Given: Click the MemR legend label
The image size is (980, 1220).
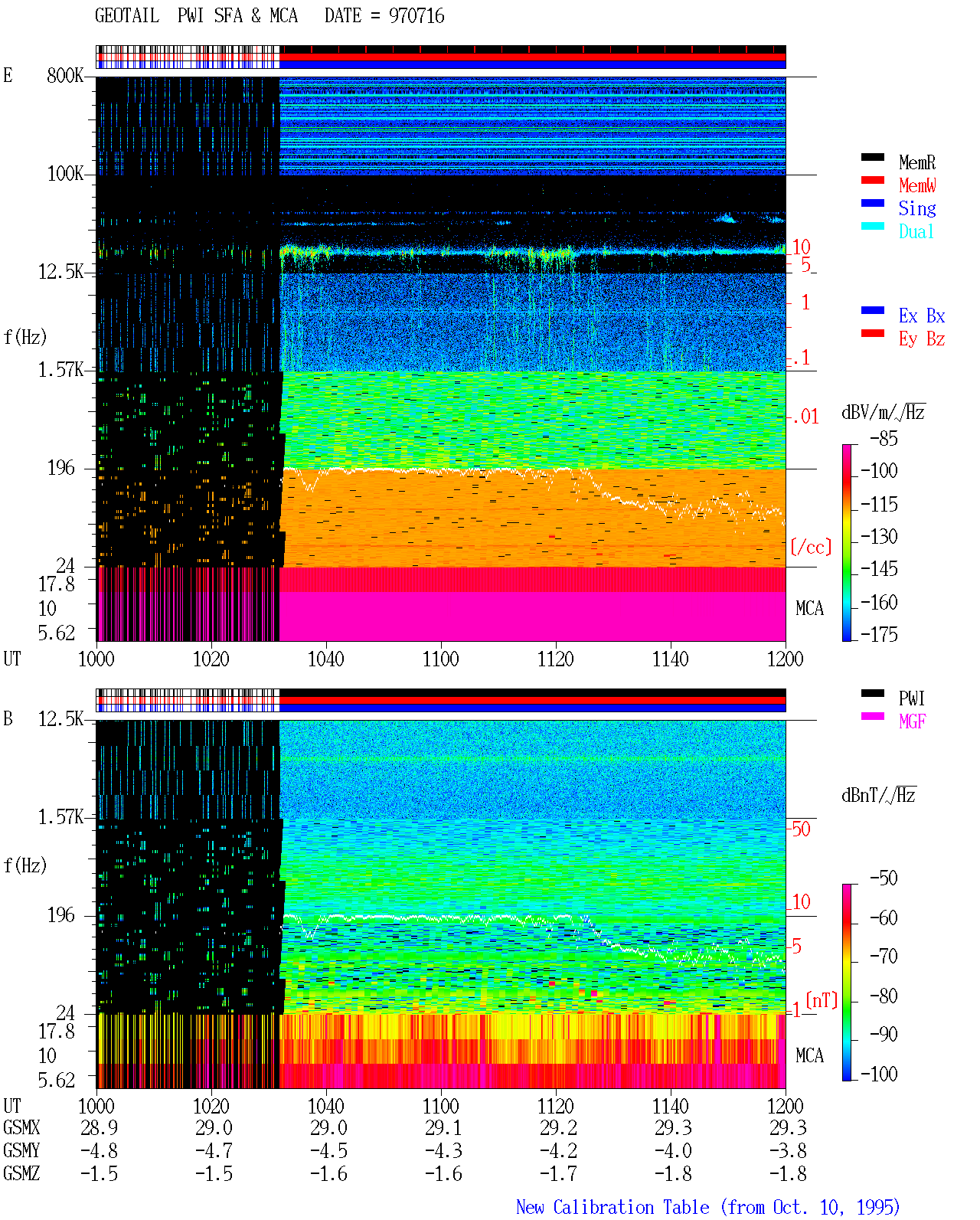Looking at the screenshot, I should (x=917, y=162).
